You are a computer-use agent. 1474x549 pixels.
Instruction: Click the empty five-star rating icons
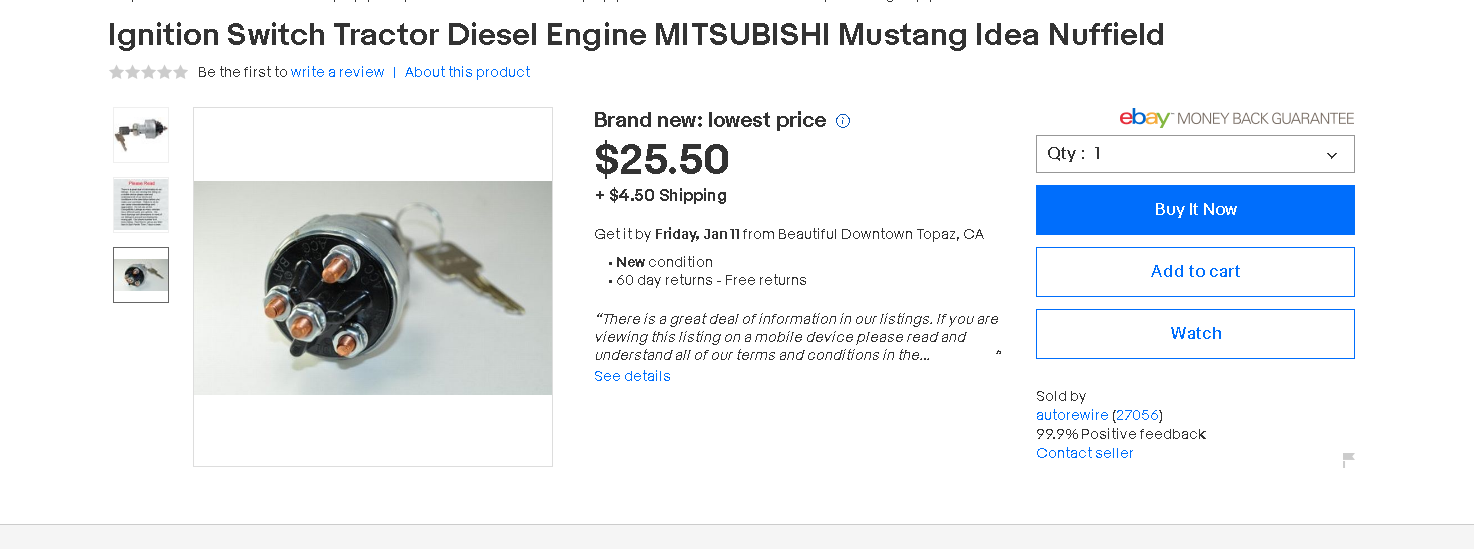[x=148, y=72]
